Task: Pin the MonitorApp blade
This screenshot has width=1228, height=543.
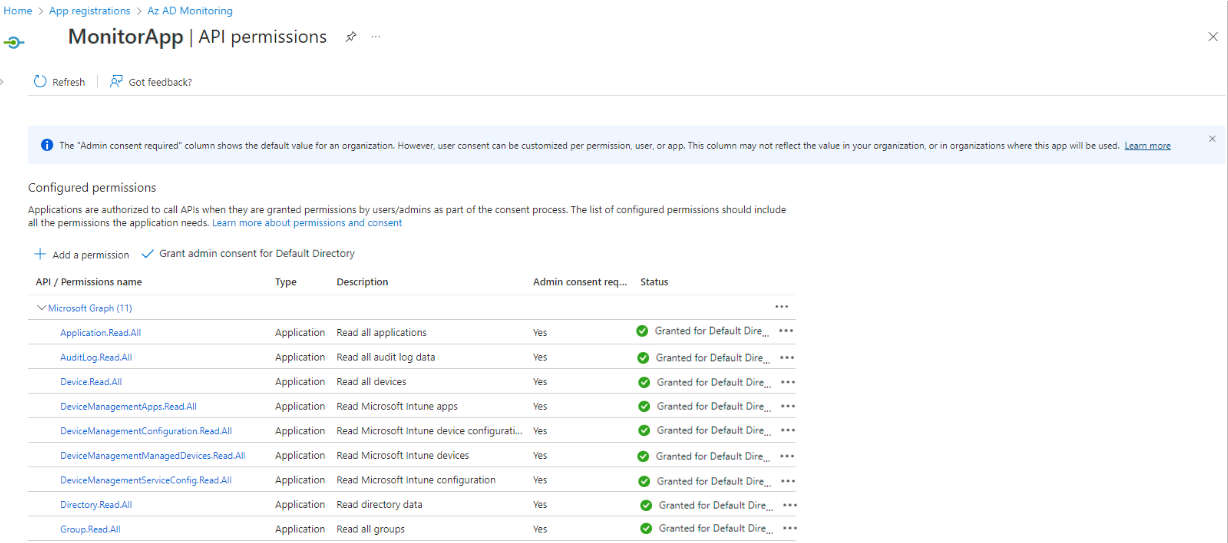Action: (351, 37)
